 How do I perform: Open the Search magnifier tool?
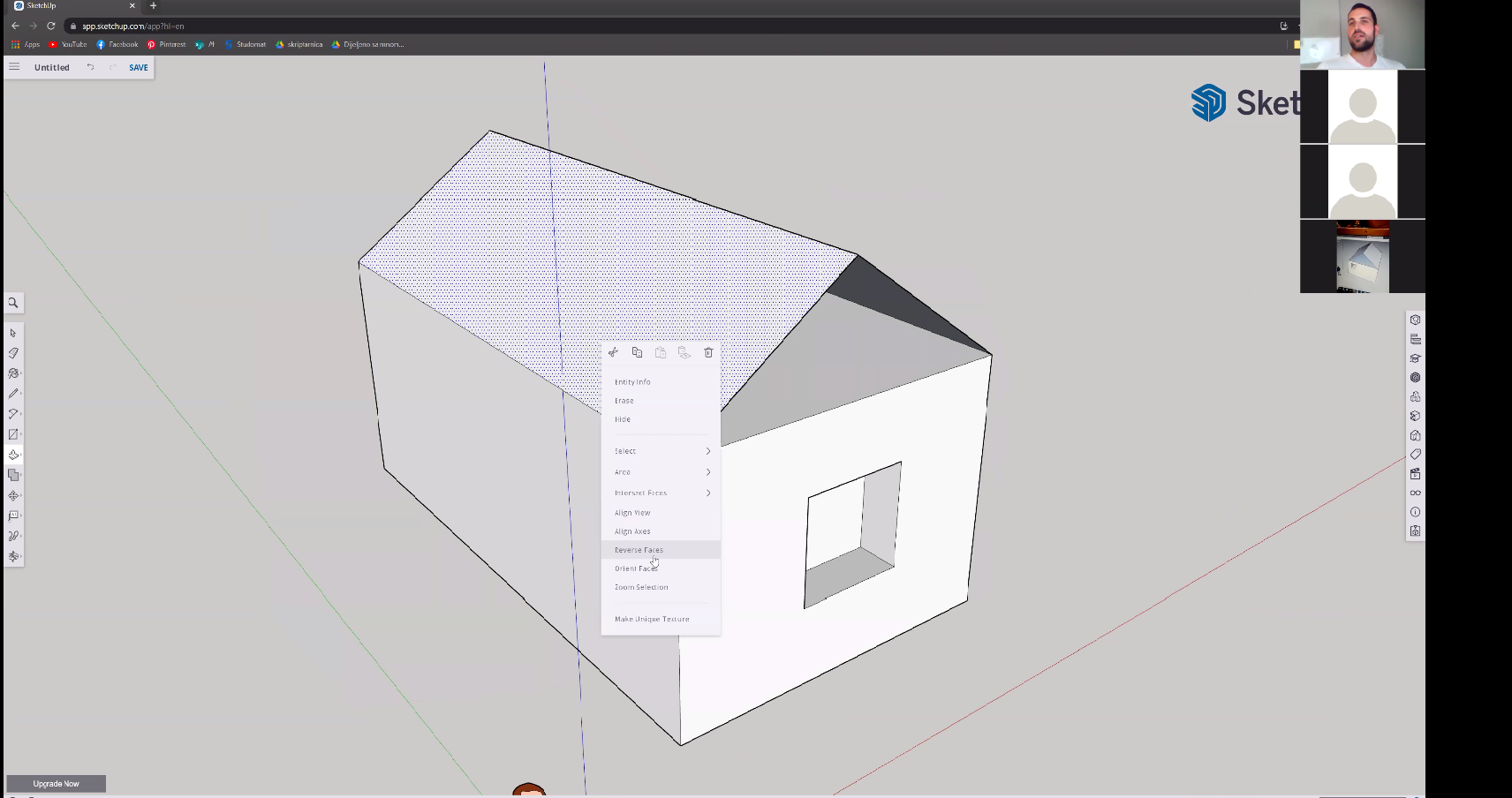click(x=13, y=303)
